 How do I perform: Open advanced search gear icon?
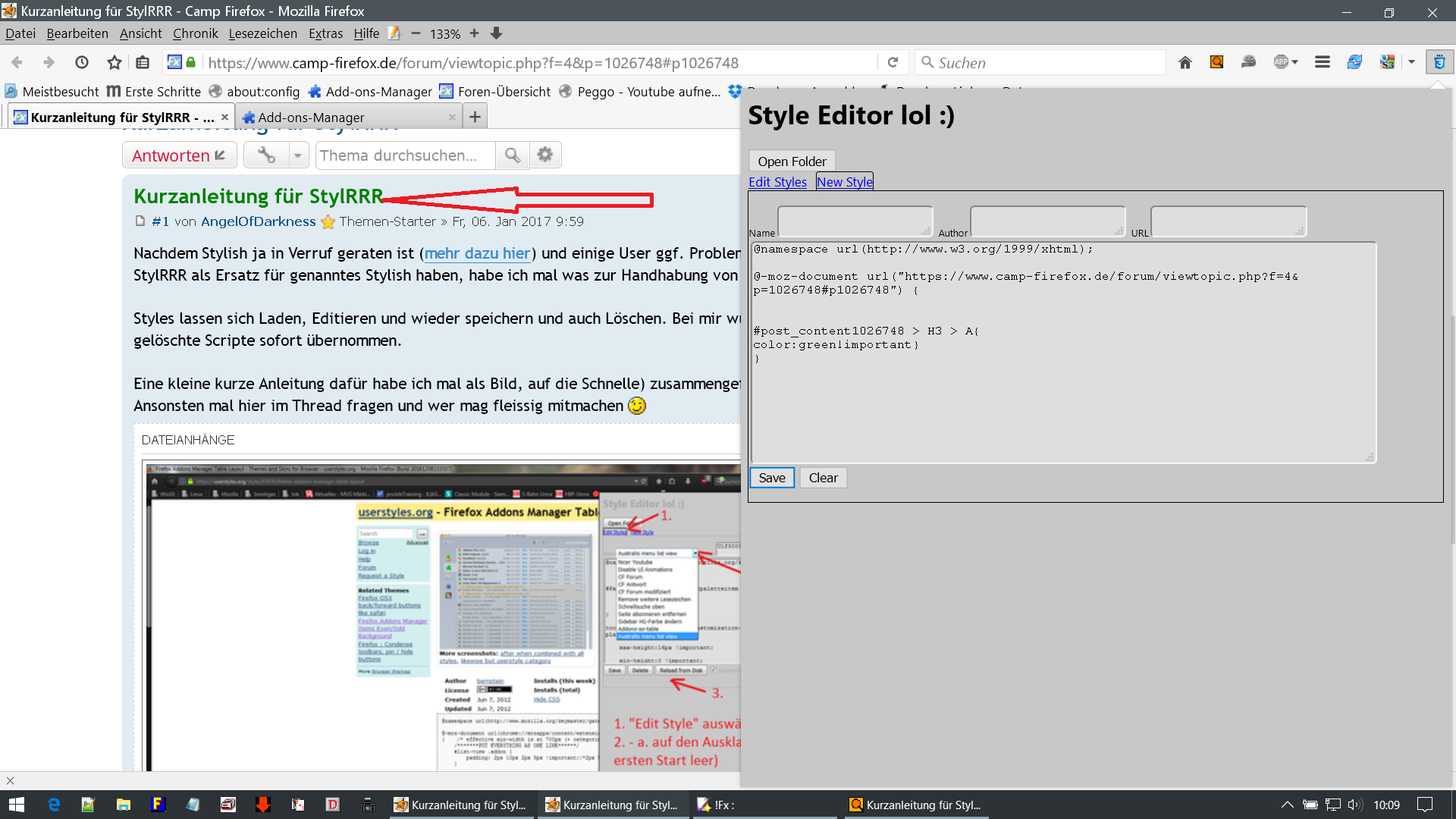pos(544,155)
